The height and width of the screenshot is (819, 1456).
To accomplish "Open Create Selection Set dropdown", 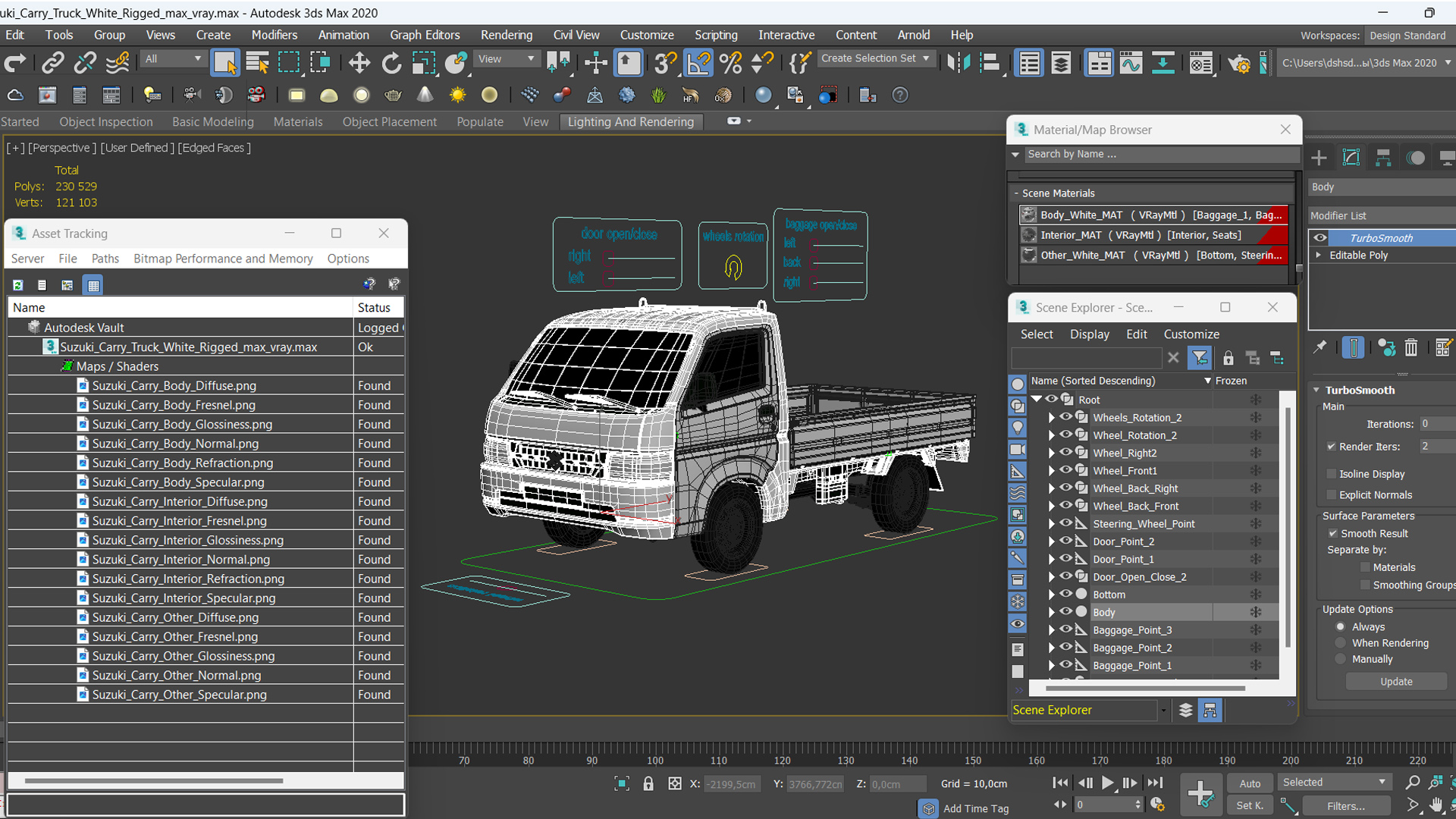I will click(876, 58).
